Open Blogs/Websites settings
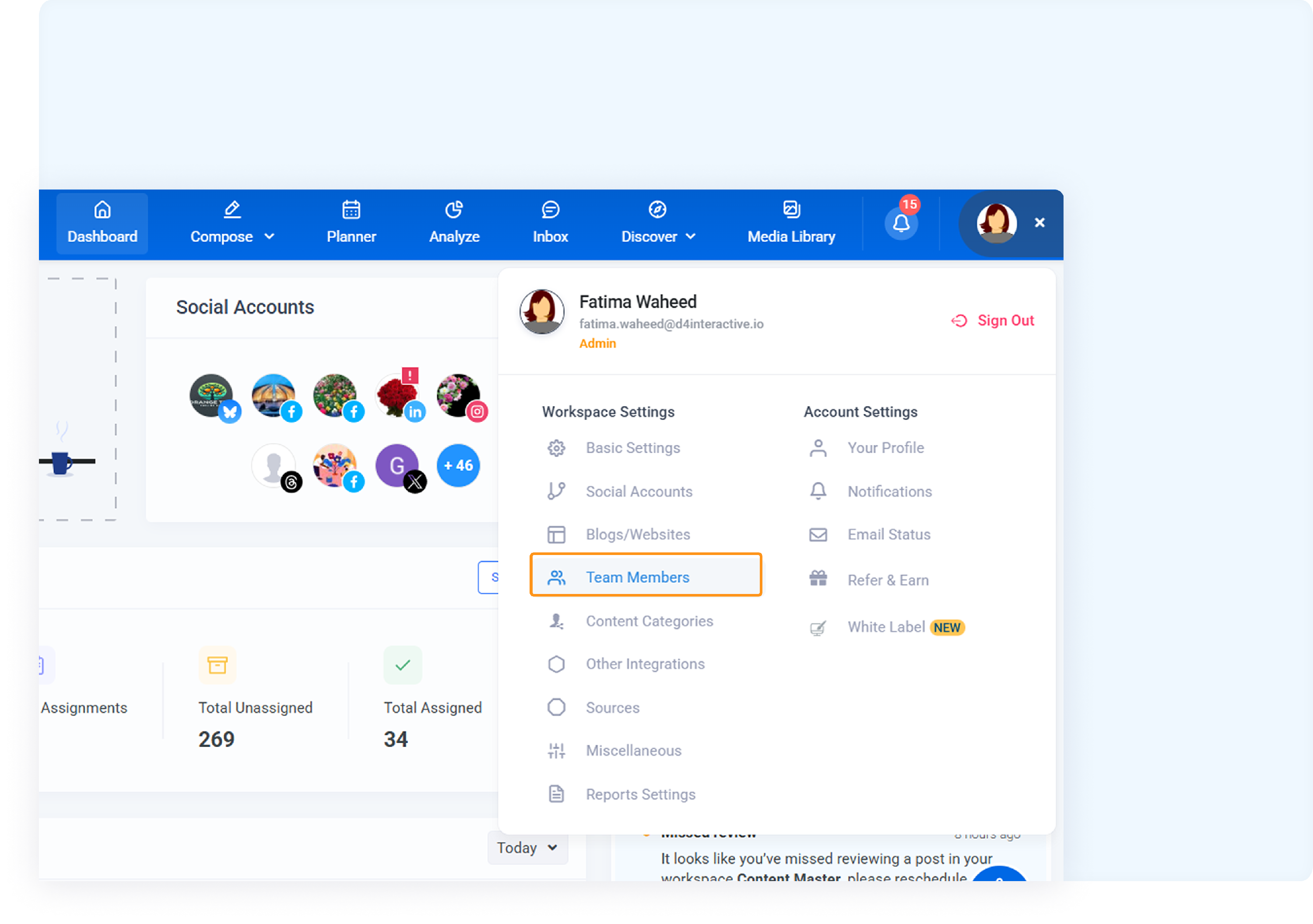Viewport: 1313px width, 924px height. pos(638,534)
